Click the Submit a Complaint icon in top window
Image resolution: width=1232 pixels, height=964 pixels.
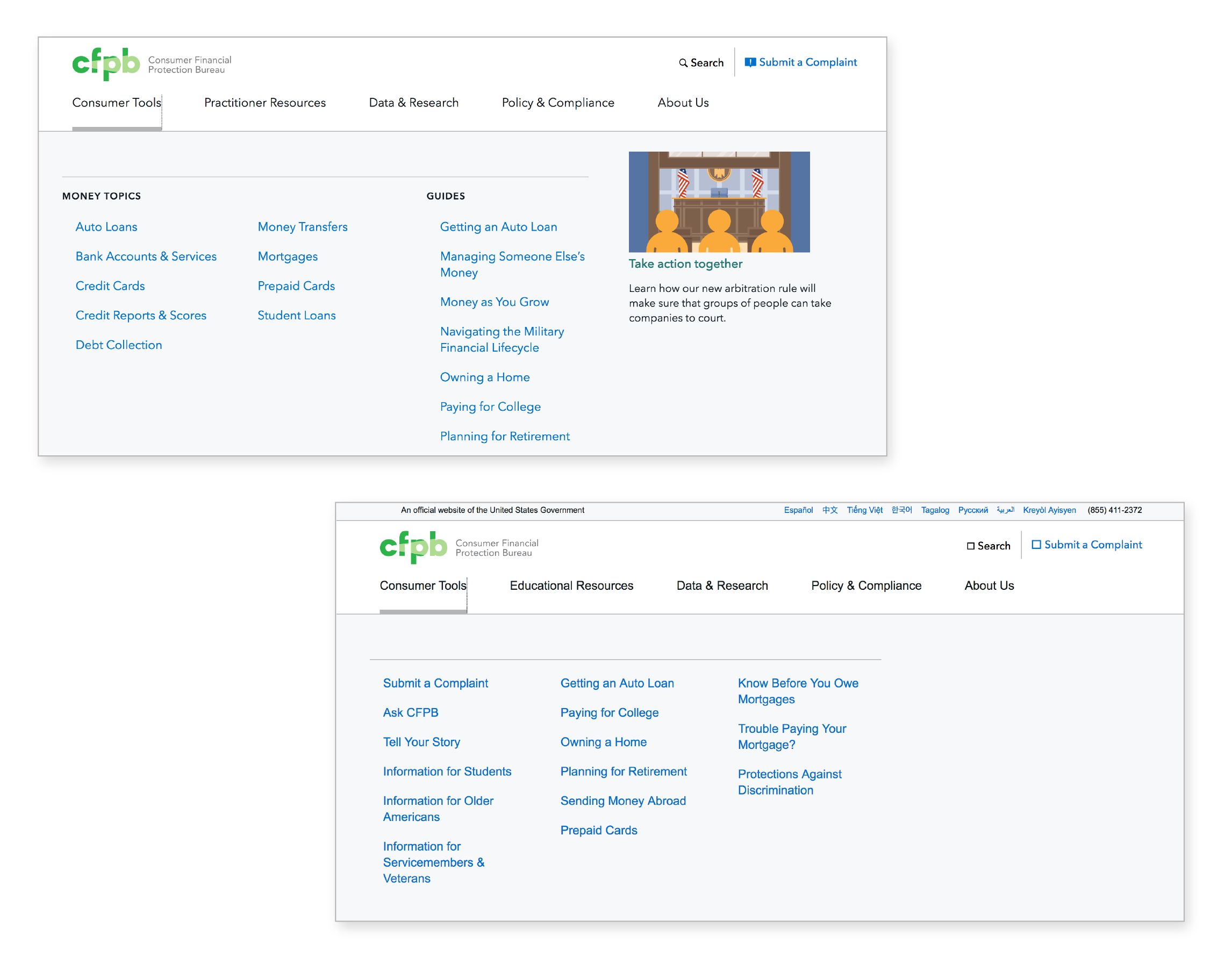[750, 63]
